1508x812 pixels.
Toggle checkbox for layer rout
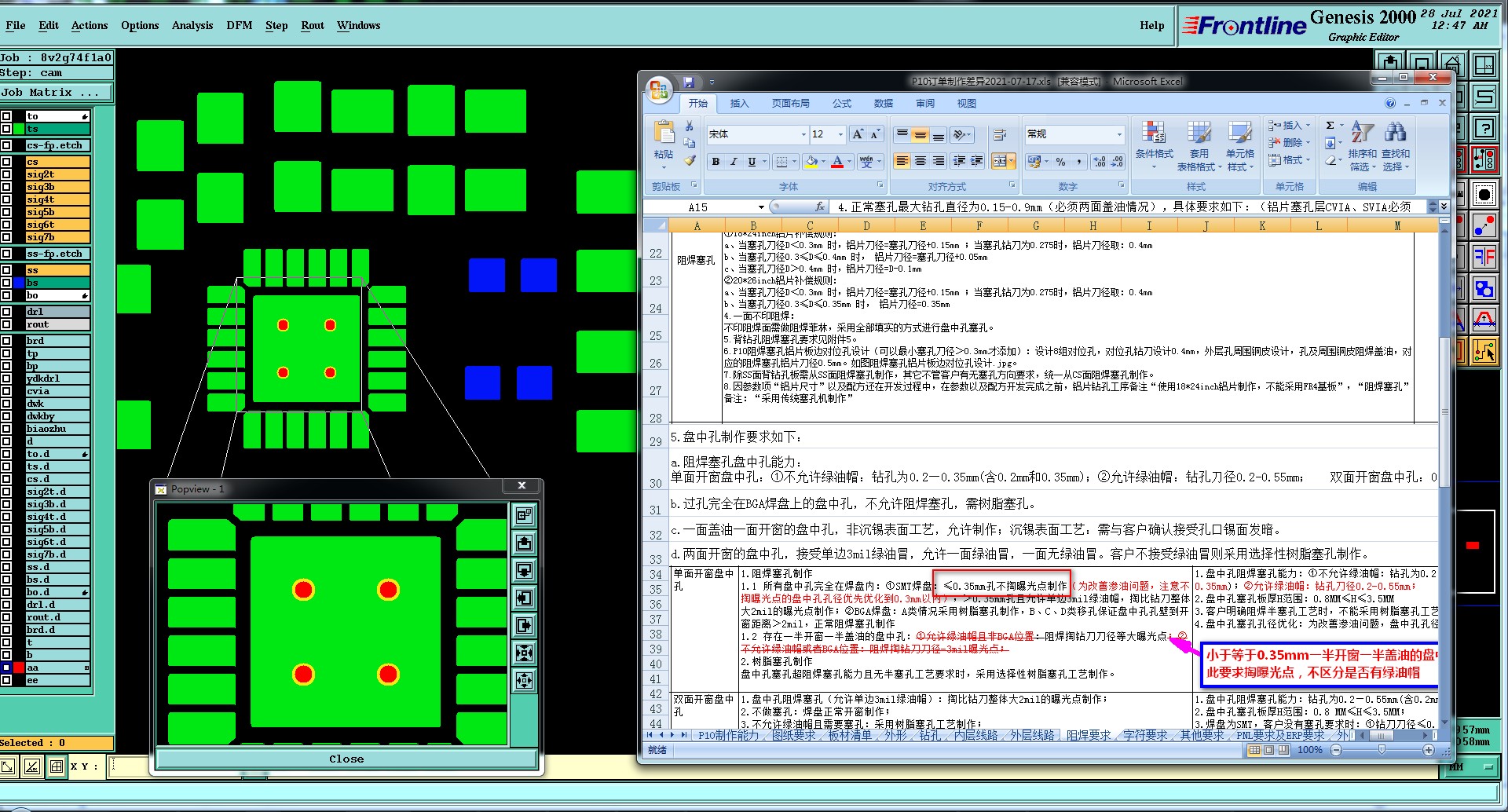coord(6,324)
